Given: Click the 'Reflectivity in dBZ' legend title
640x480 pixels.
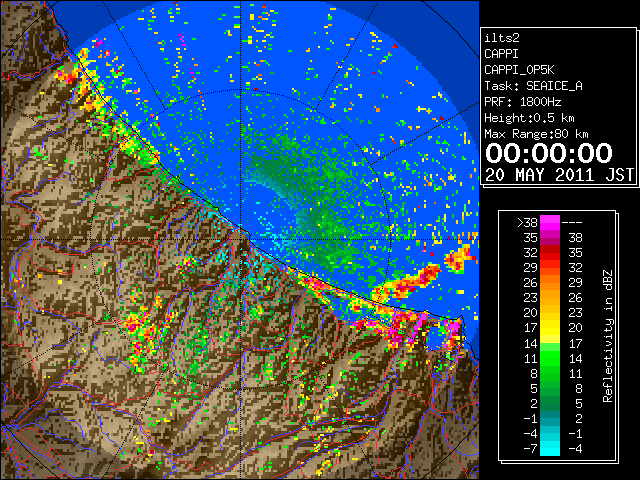Looking at the screenshot, I should click(x=608, y=336).
